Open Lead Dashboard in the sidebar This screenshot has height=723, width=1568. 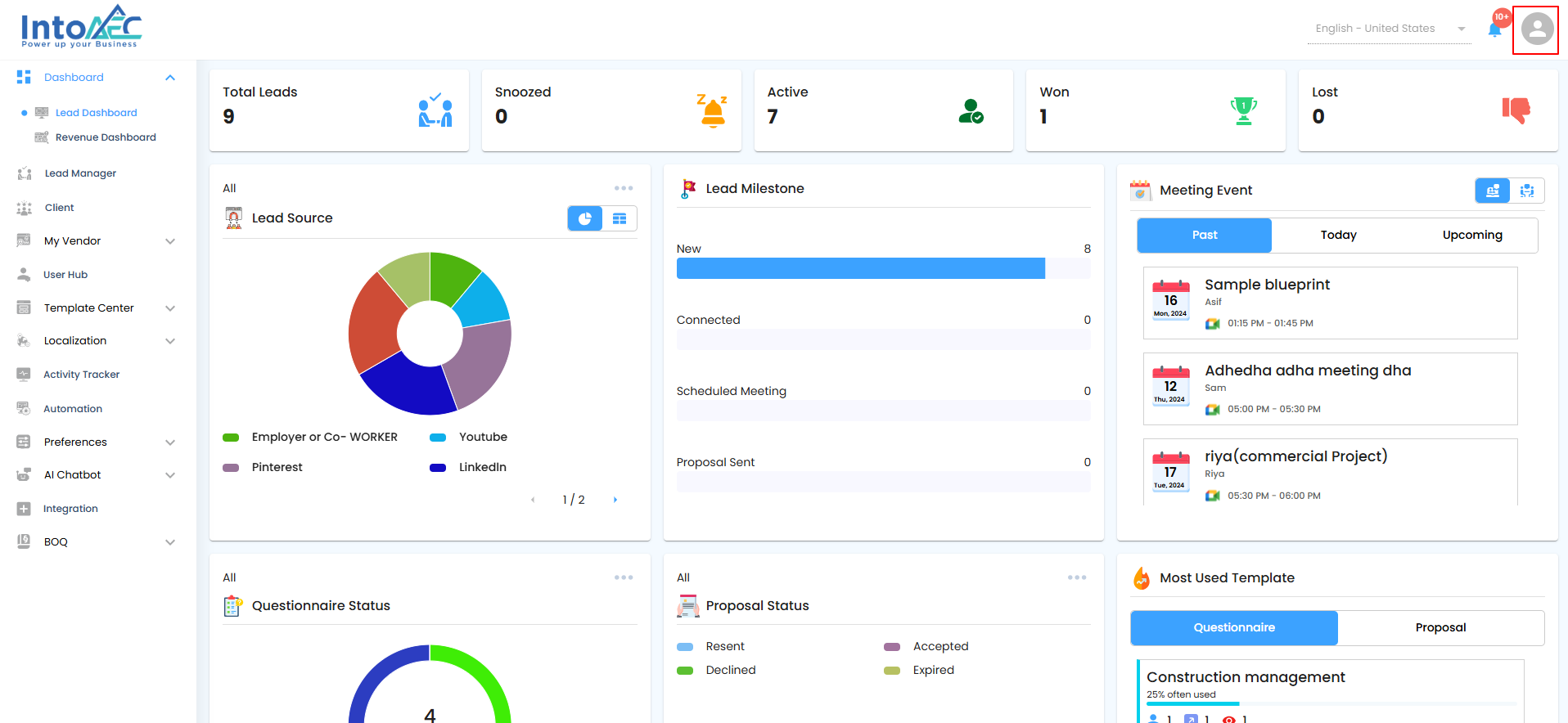point(97,113)
